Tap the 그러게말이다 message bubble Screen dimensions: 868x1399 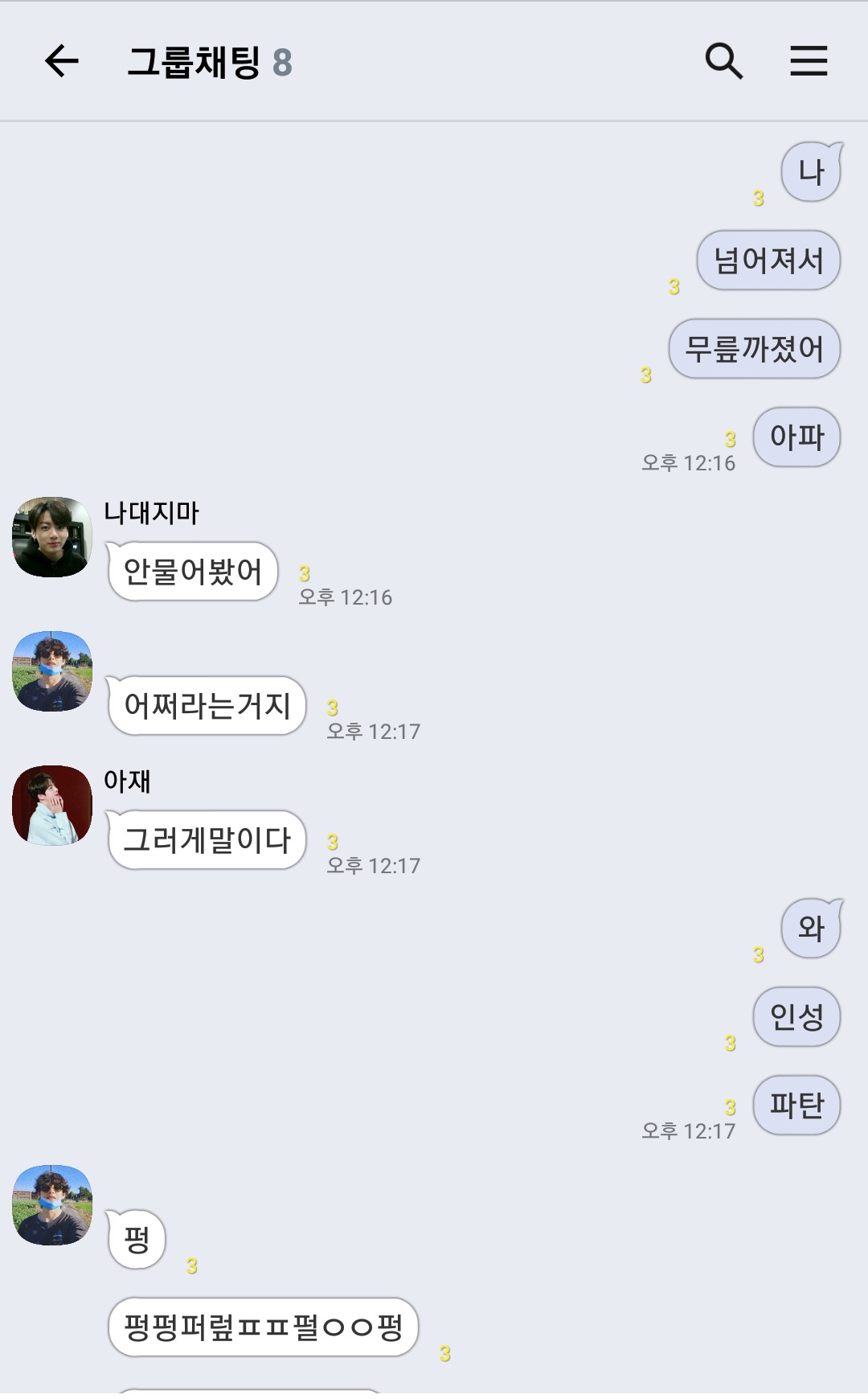coord(207,840)
